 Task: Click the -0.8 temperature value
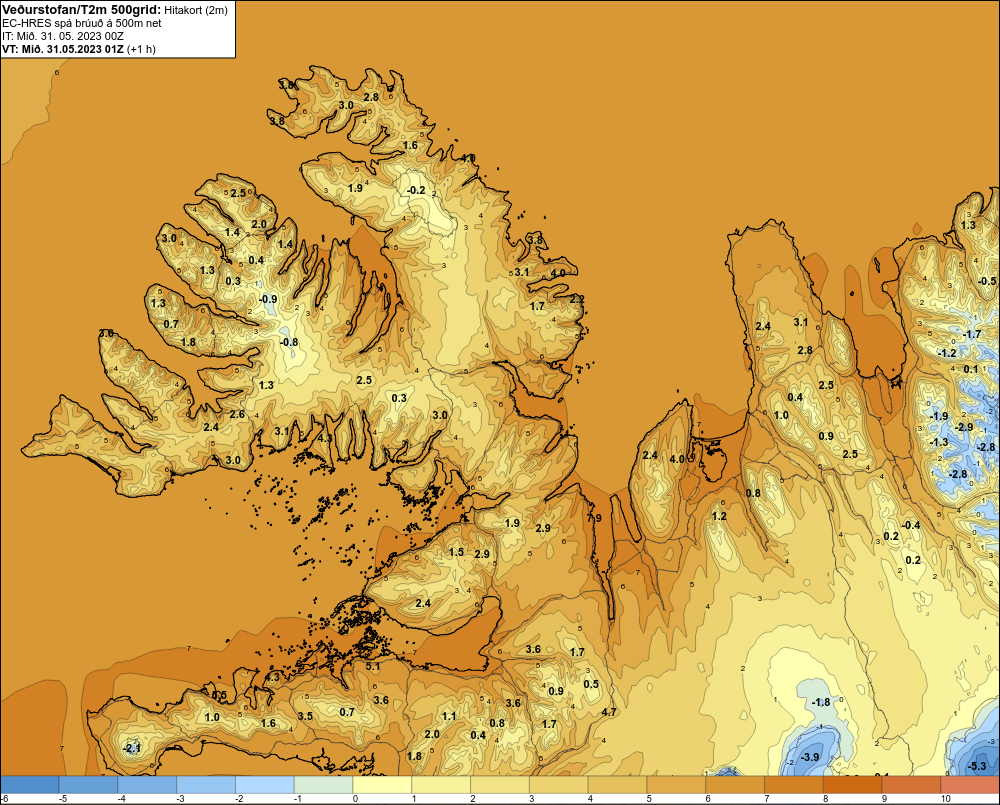tap(288, 342)
